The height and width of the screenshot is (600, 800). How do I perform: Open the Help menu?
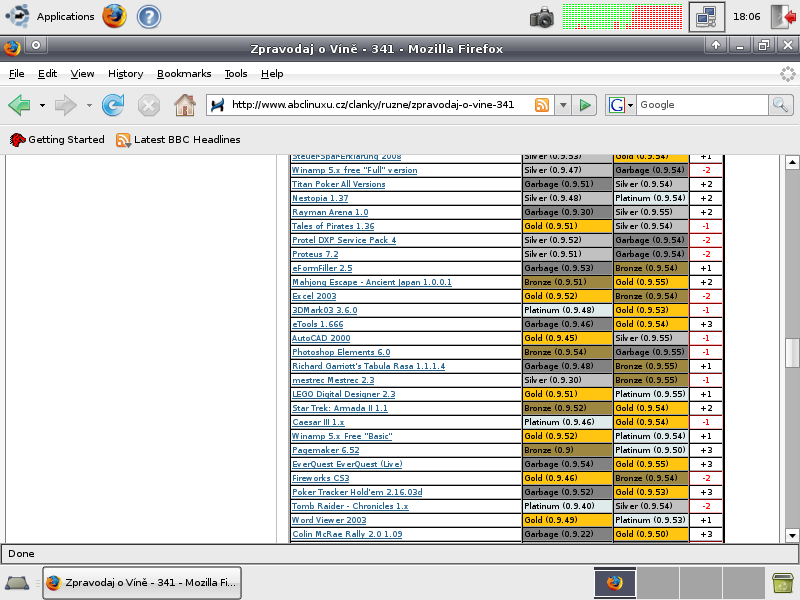[272, 73]
